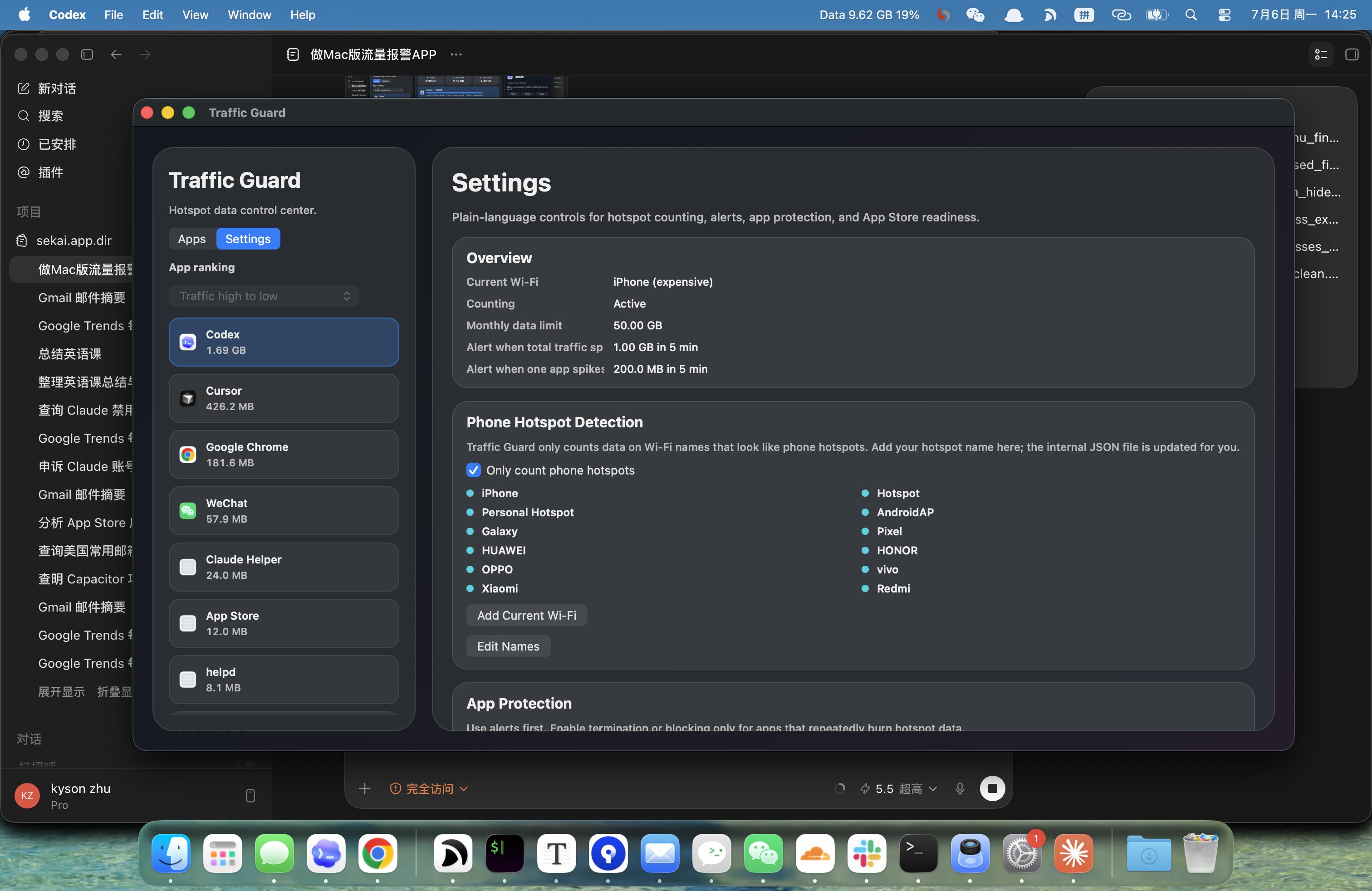Select the Claude Helper app entry

pos(284,567)
